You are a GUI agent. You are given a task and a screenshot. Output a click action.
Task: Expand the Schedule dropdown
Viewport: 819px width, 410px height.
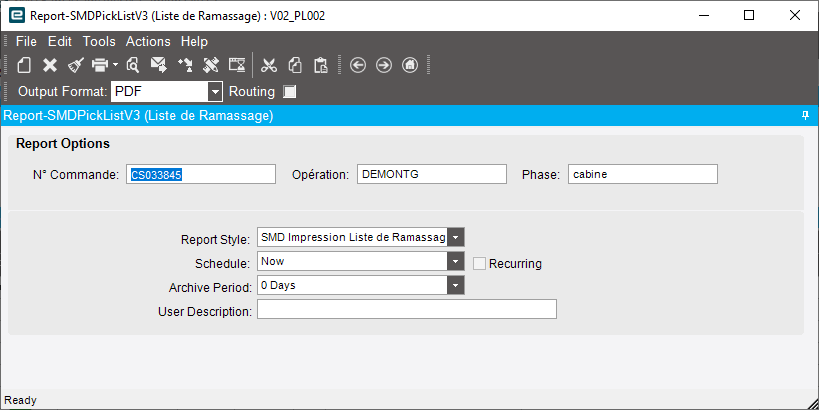click(x=455, y=261)
